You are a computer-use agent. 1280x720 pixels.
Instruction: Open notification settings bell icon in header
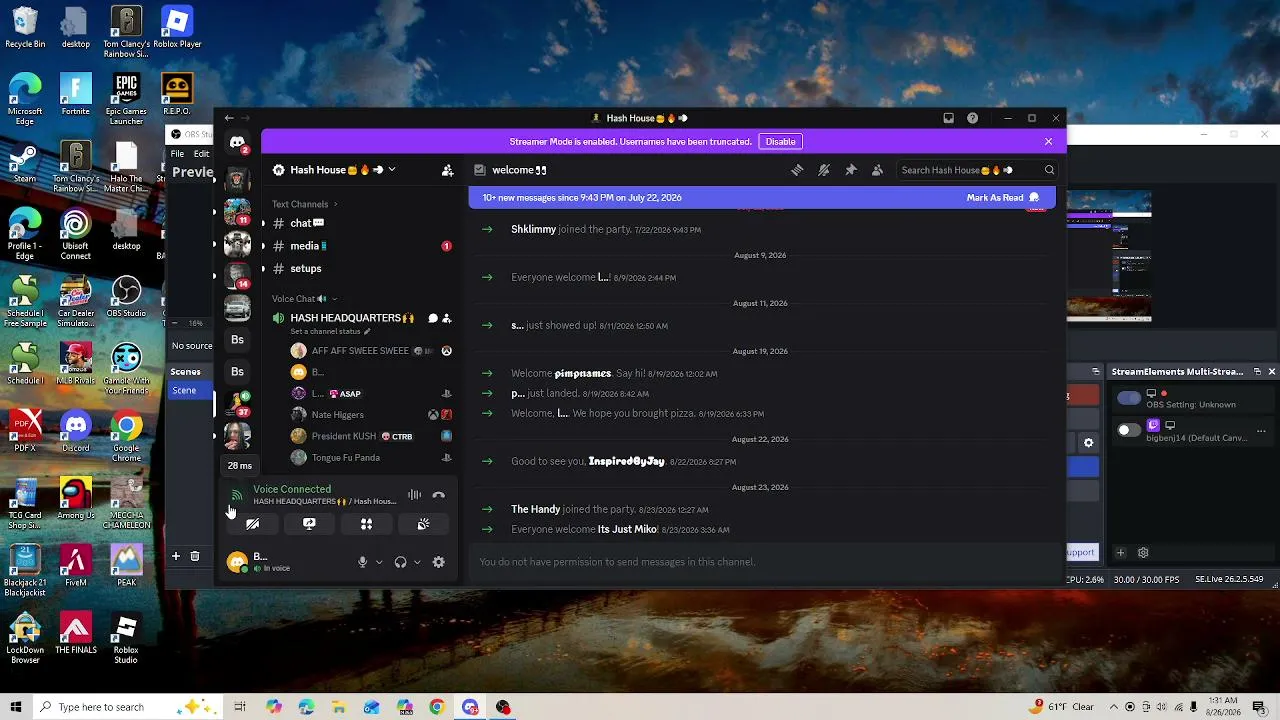point(824,170)
